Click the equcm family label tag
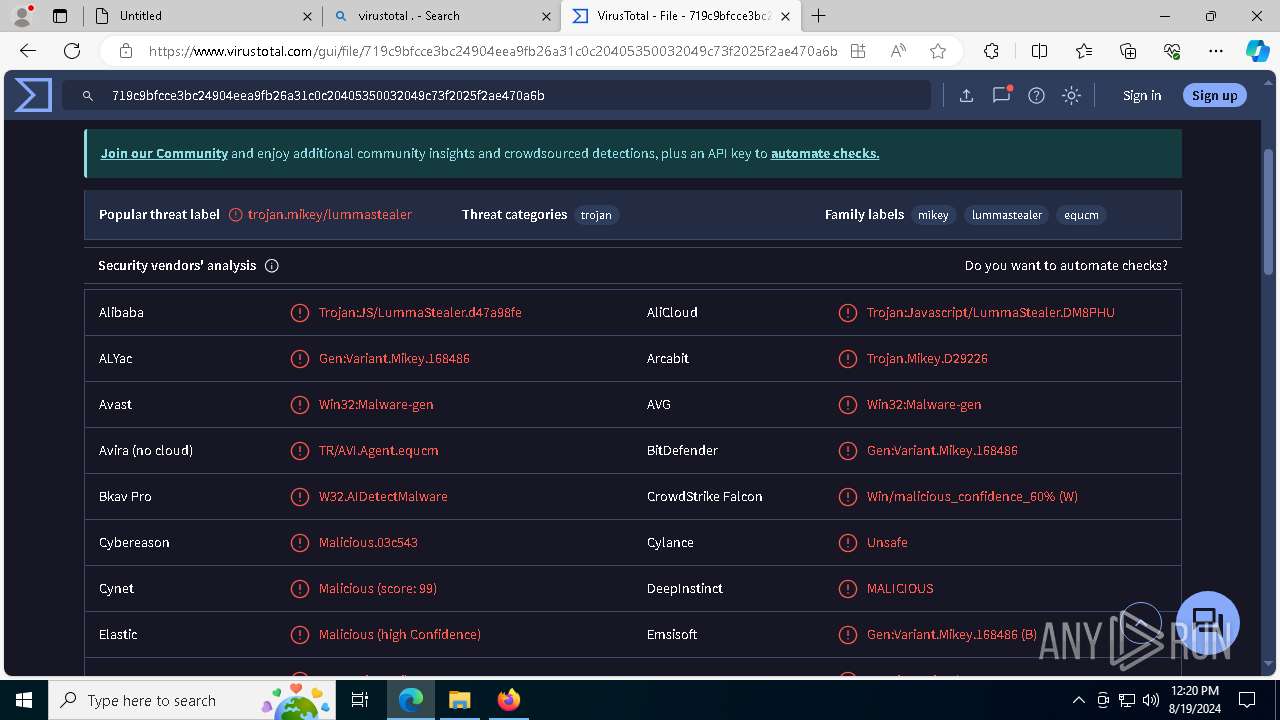This screenshot has height=720, width=1280. 1081,215
